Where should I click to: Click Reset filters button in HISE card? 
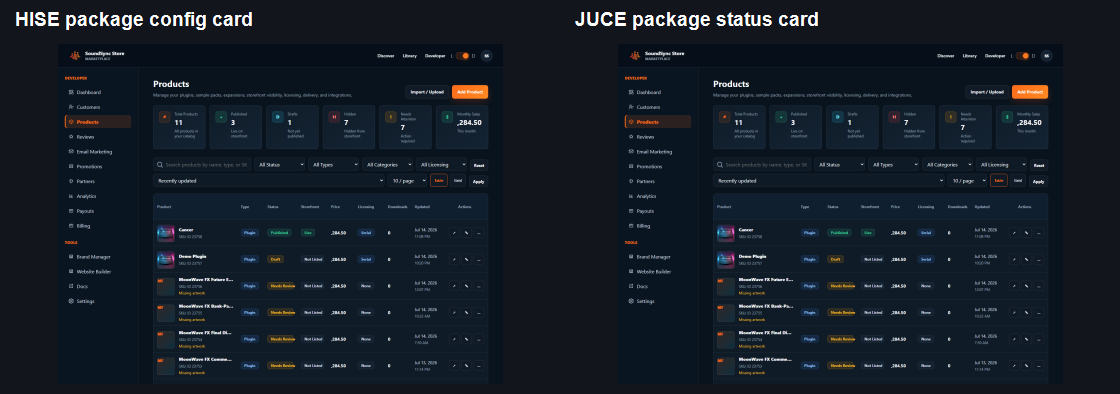click(x=479, y=165)
